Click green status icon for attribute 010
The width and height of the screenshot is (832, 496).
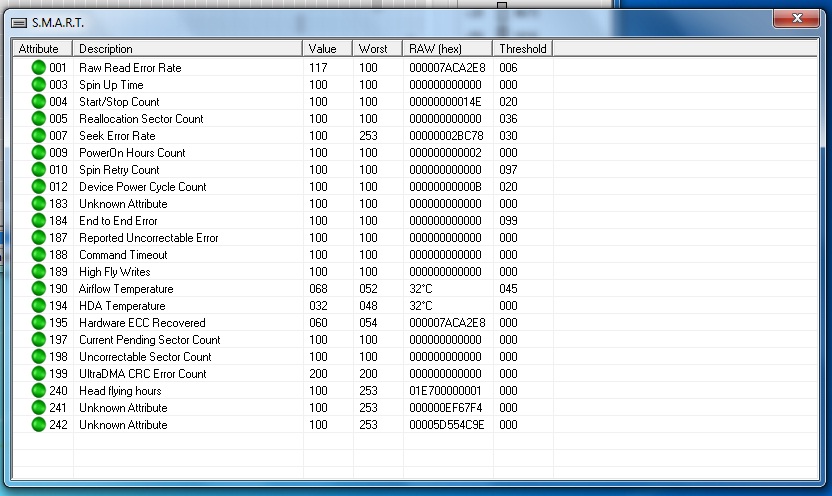[39, 169]
